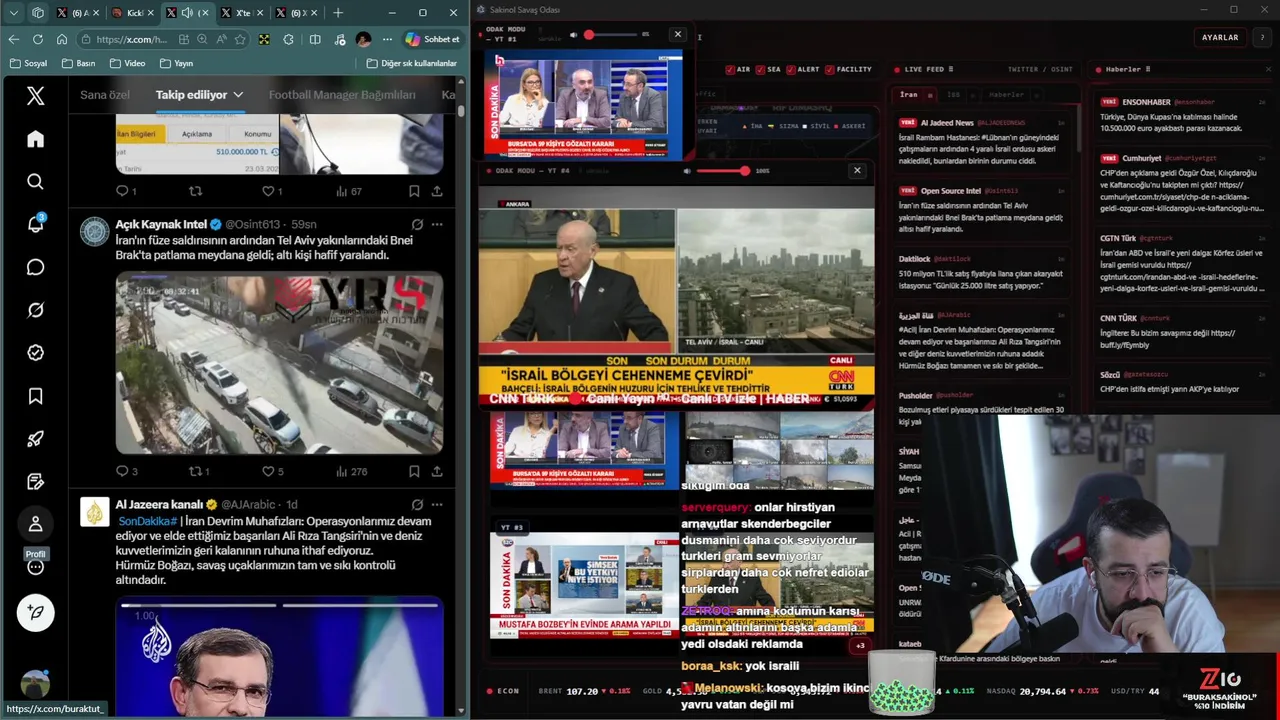
Task: Open Açık Kaynak Intel profile name
Action: click(x=161, y=224)
